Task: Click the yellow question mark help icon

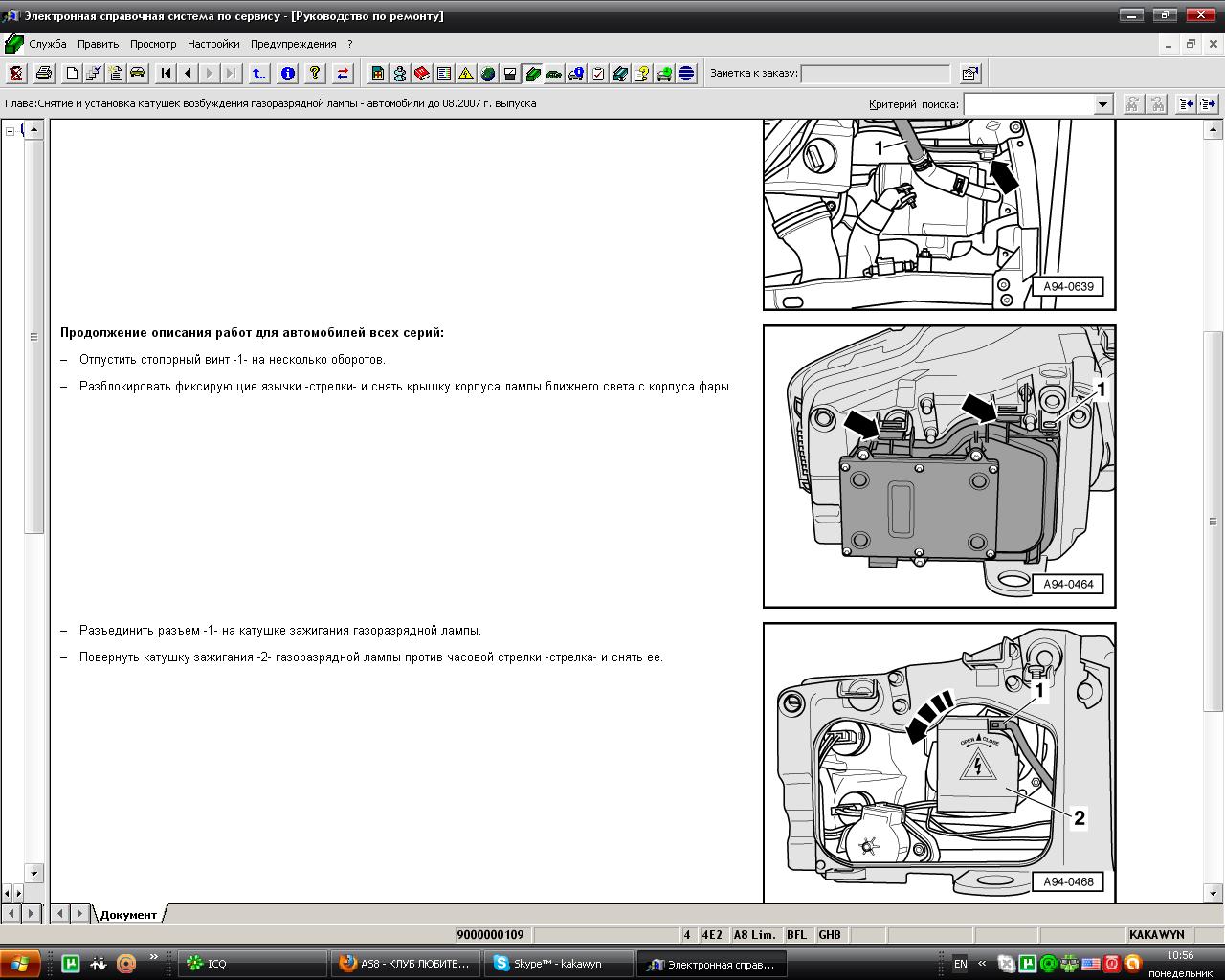Action: tap(315, 74)
